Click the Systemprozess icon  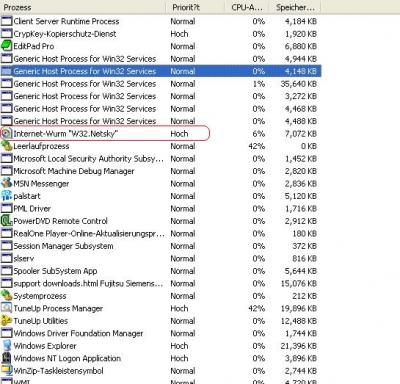tap(6, 296)
